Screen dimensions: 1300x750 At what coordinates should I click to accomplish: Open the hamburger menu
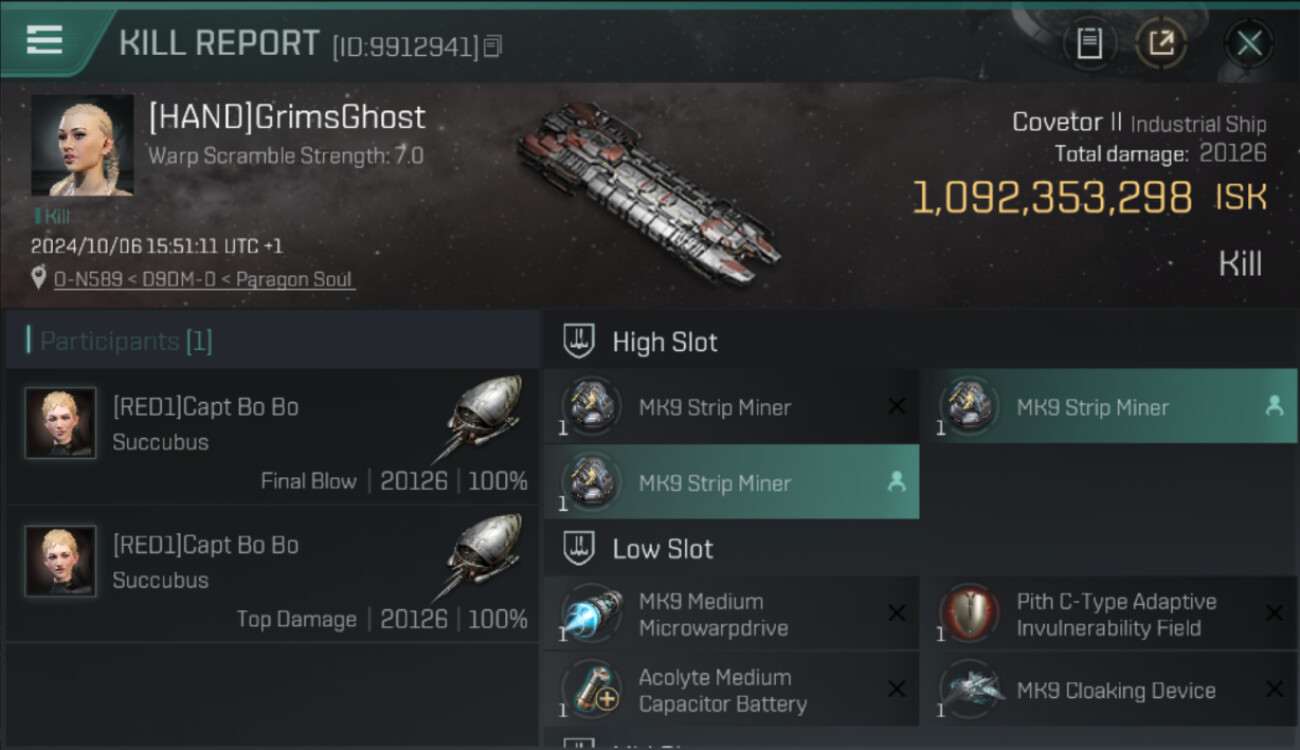(45, 40)
